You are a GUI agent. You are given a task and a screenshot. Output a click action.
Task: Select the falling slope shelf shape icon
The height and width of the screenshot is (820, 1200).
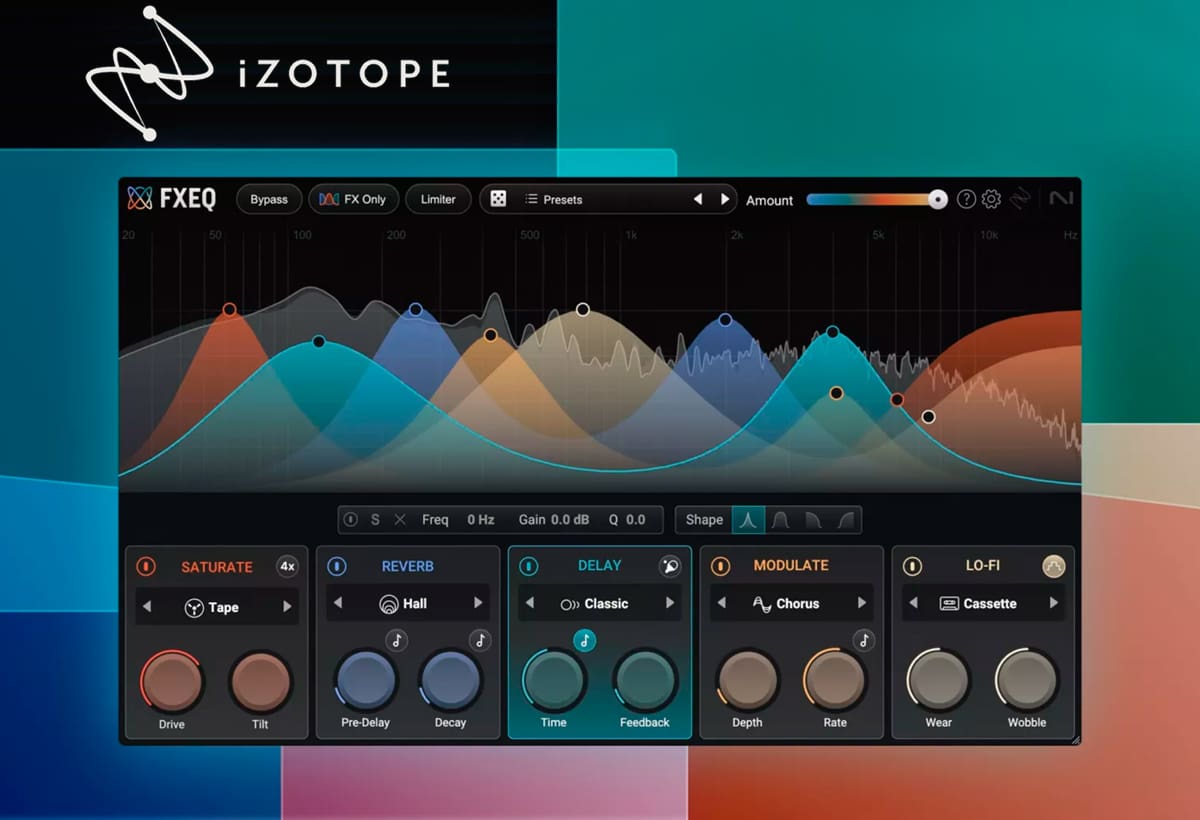tap(813, 520)
